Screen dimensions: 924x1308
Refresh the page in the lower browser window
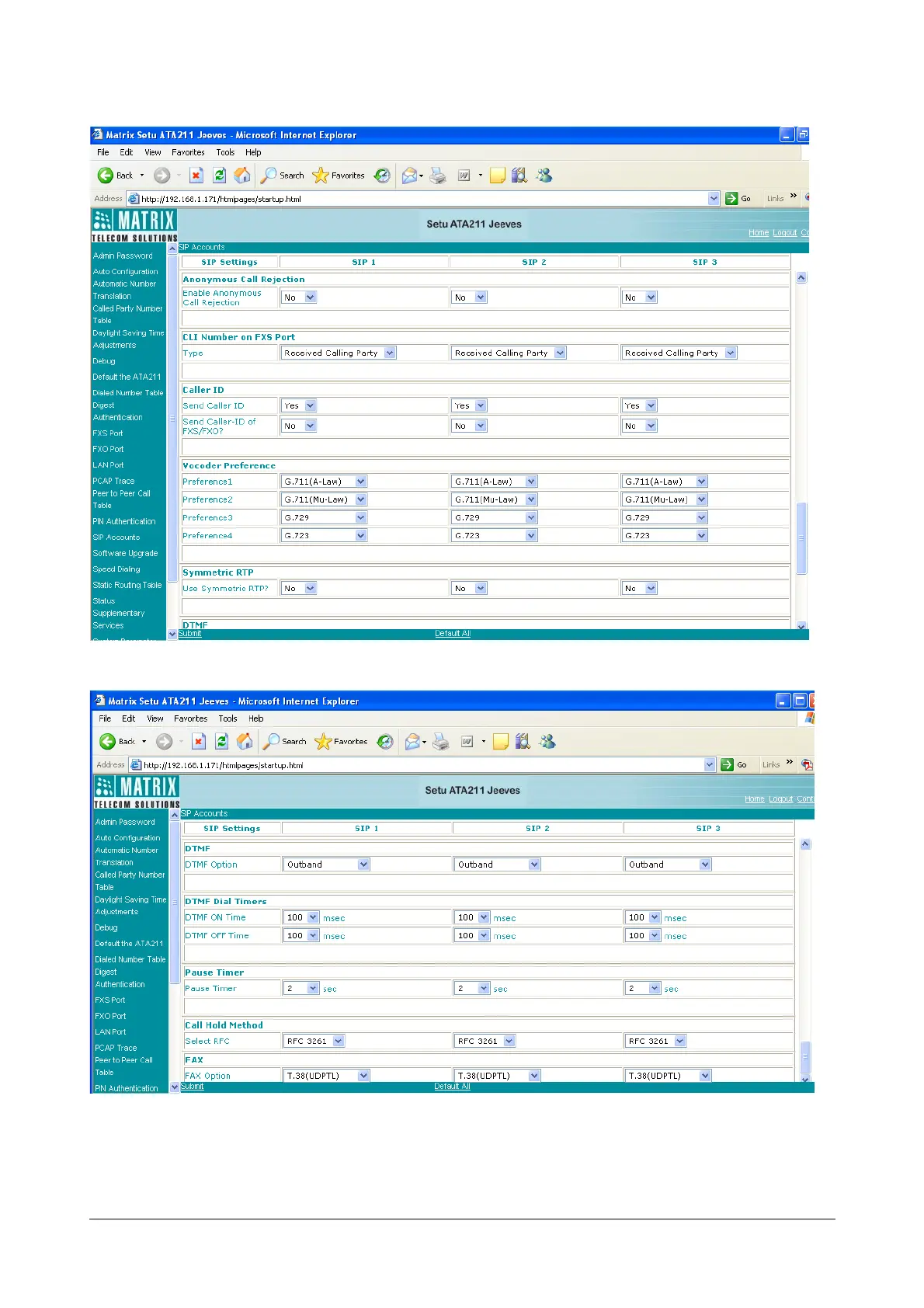(222, 742)
